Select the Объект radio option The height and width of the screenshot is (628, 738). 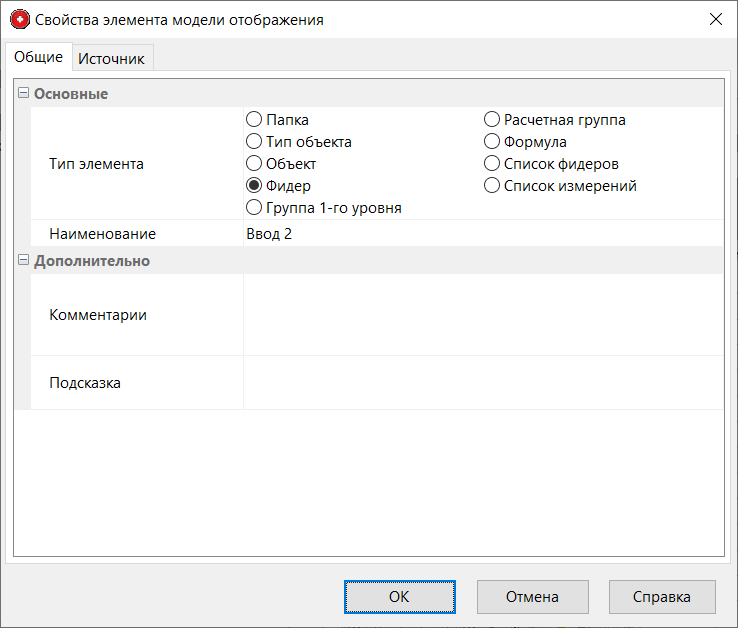tap(254, 164)
